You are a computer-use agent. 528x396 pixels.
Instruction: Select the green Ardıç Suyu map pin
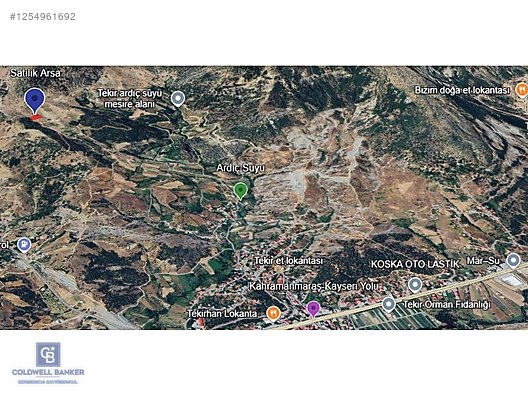pyautogui.click(x=240, y=191)
